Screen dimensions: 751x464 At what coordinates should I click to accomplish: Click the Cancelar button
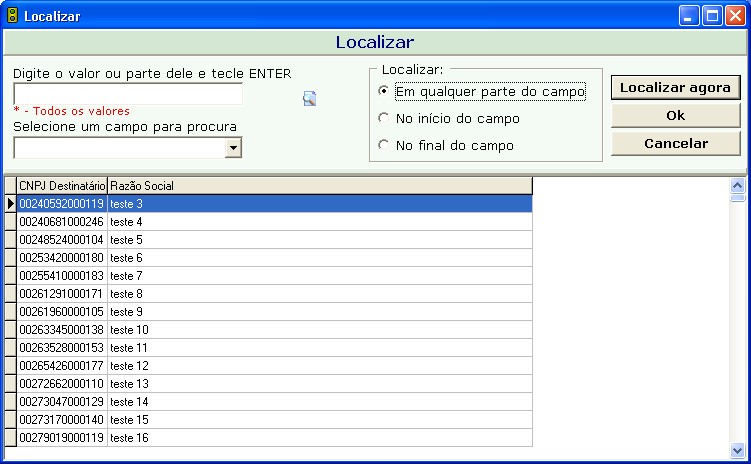675,144
